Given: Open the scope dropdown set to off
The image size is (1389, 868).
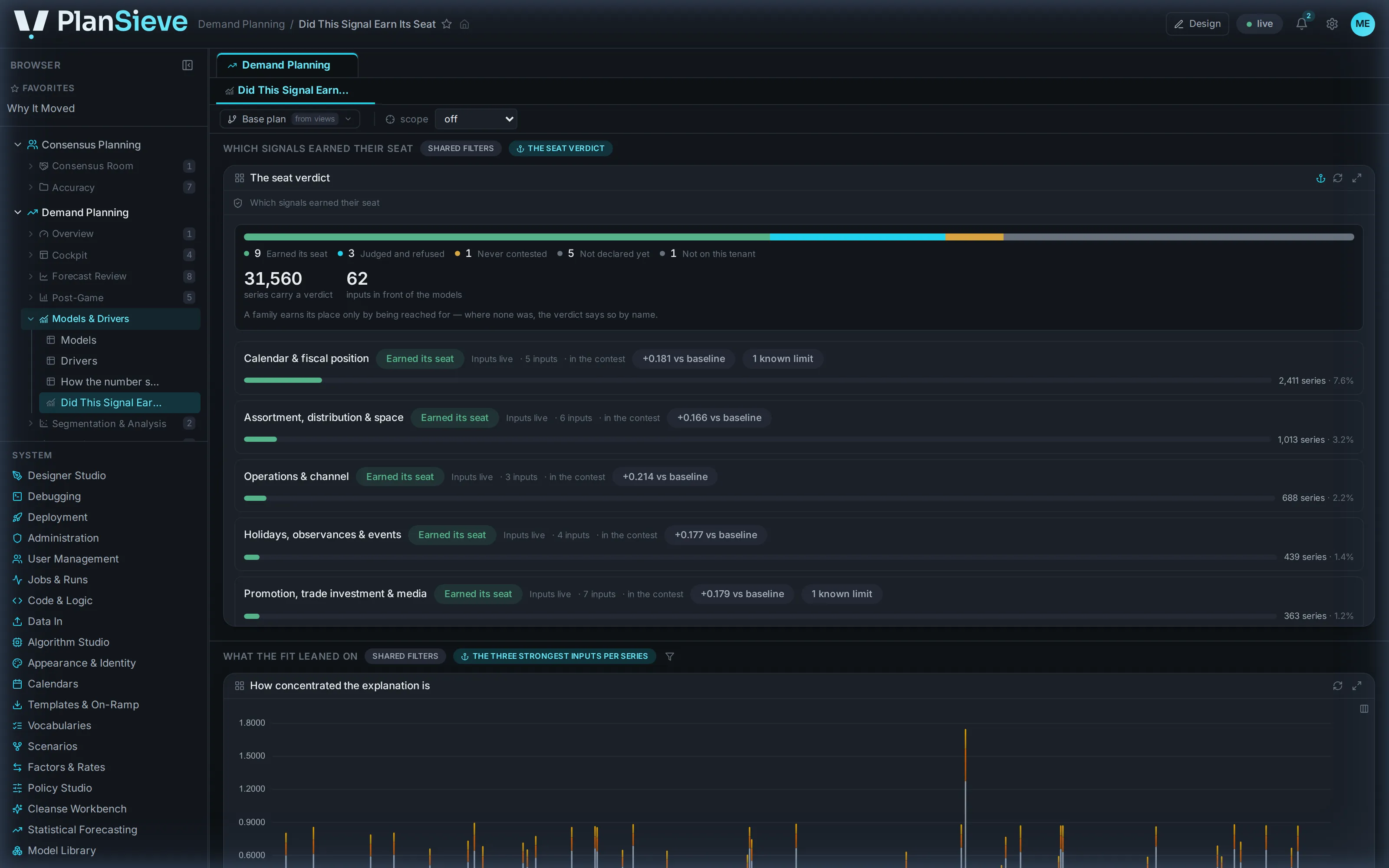Looking at the screenshot, I should (x=476, y=119).
